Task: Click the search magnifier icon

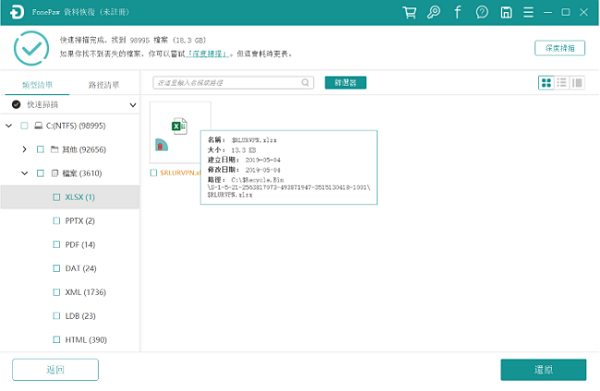Action: [x=305, y=83]
